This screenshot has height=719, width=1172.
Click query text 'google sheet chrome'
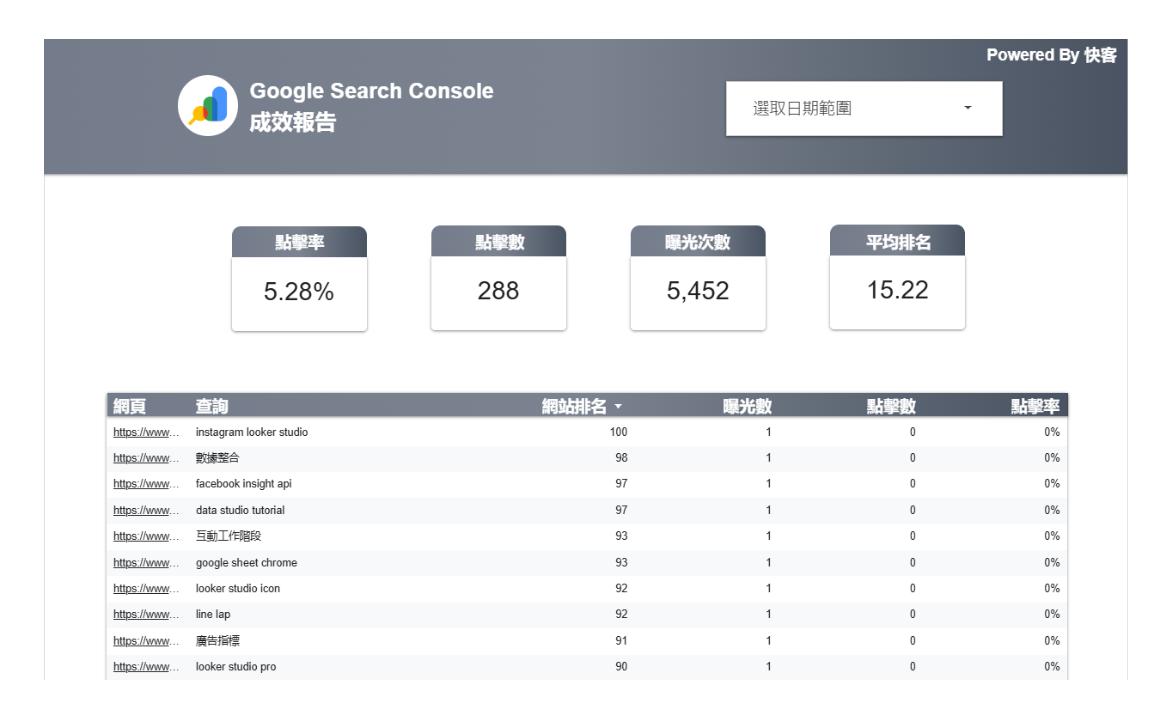pyautogui.click(x=247, y=562)
